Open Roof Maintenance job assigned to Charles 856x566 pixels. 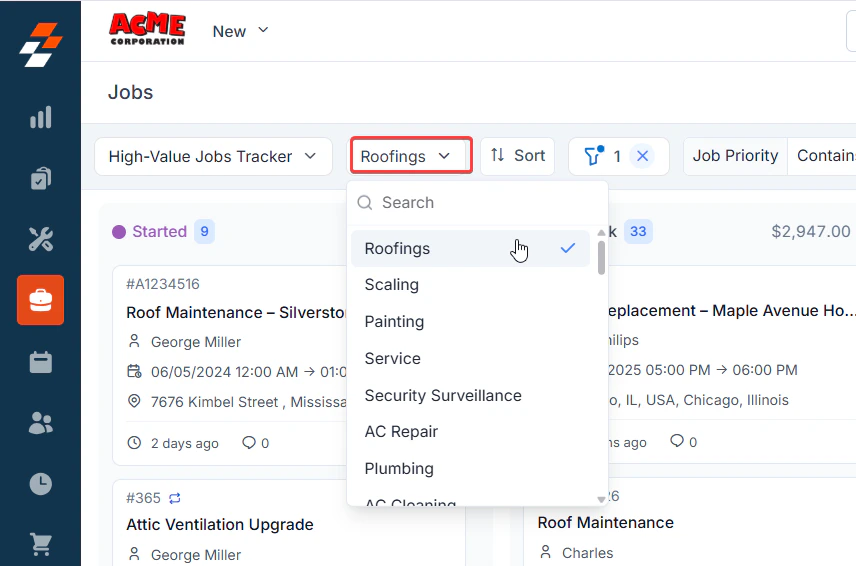tap(605, 523)
